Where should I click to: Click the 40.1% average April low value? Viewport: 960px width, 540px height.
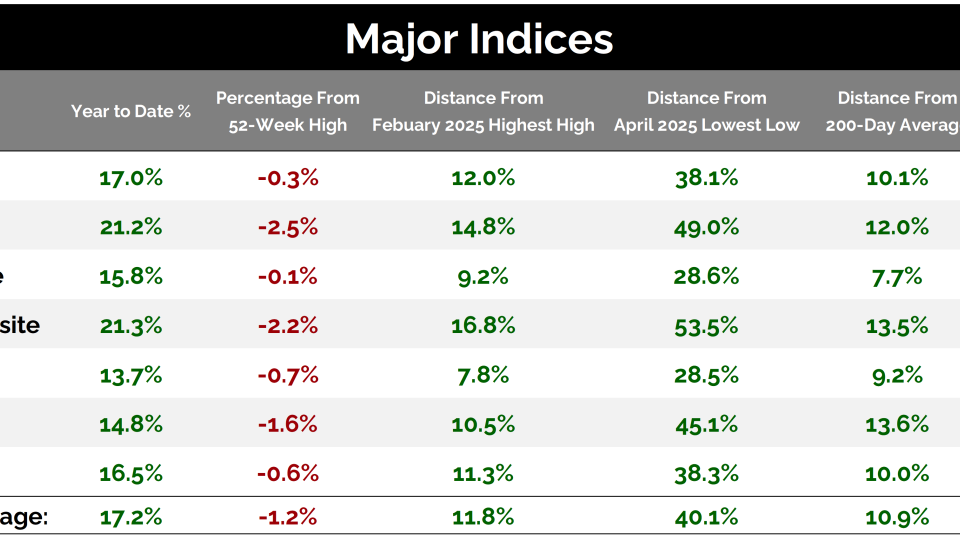706,517
